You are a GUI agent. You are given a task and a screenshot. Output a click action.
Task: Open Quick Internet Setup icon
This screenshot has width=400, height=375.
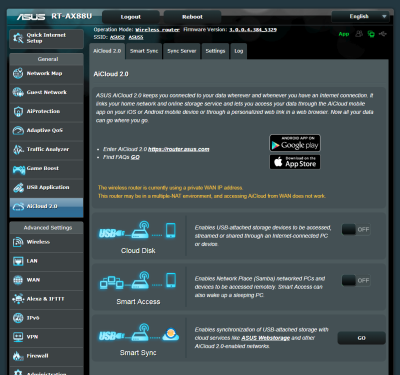click(18, 38)
